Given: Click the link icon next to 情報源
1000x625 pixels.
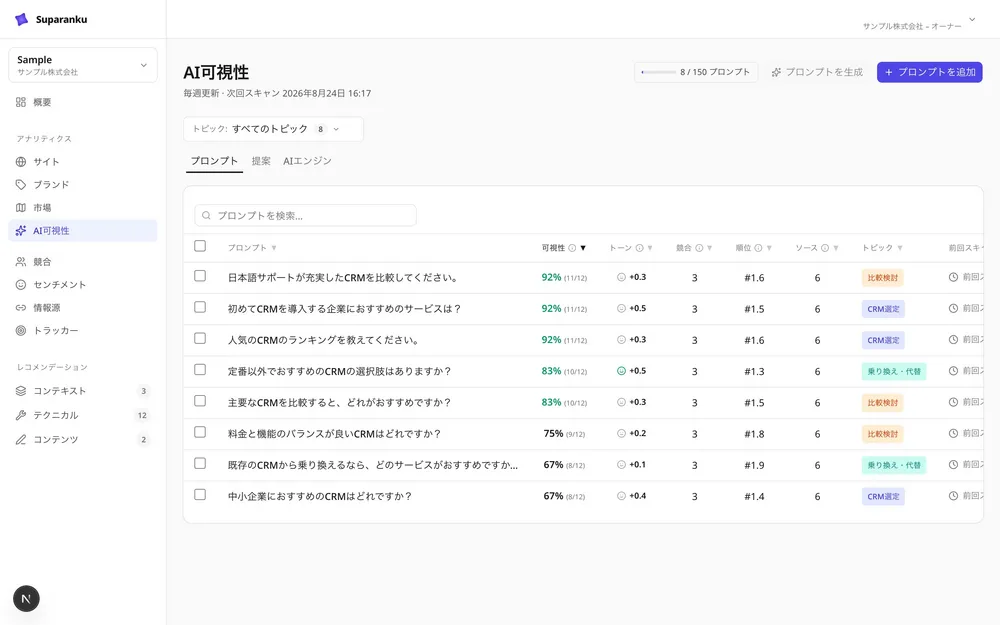Looking at the screenshot, I should click(x=21, y=307).
